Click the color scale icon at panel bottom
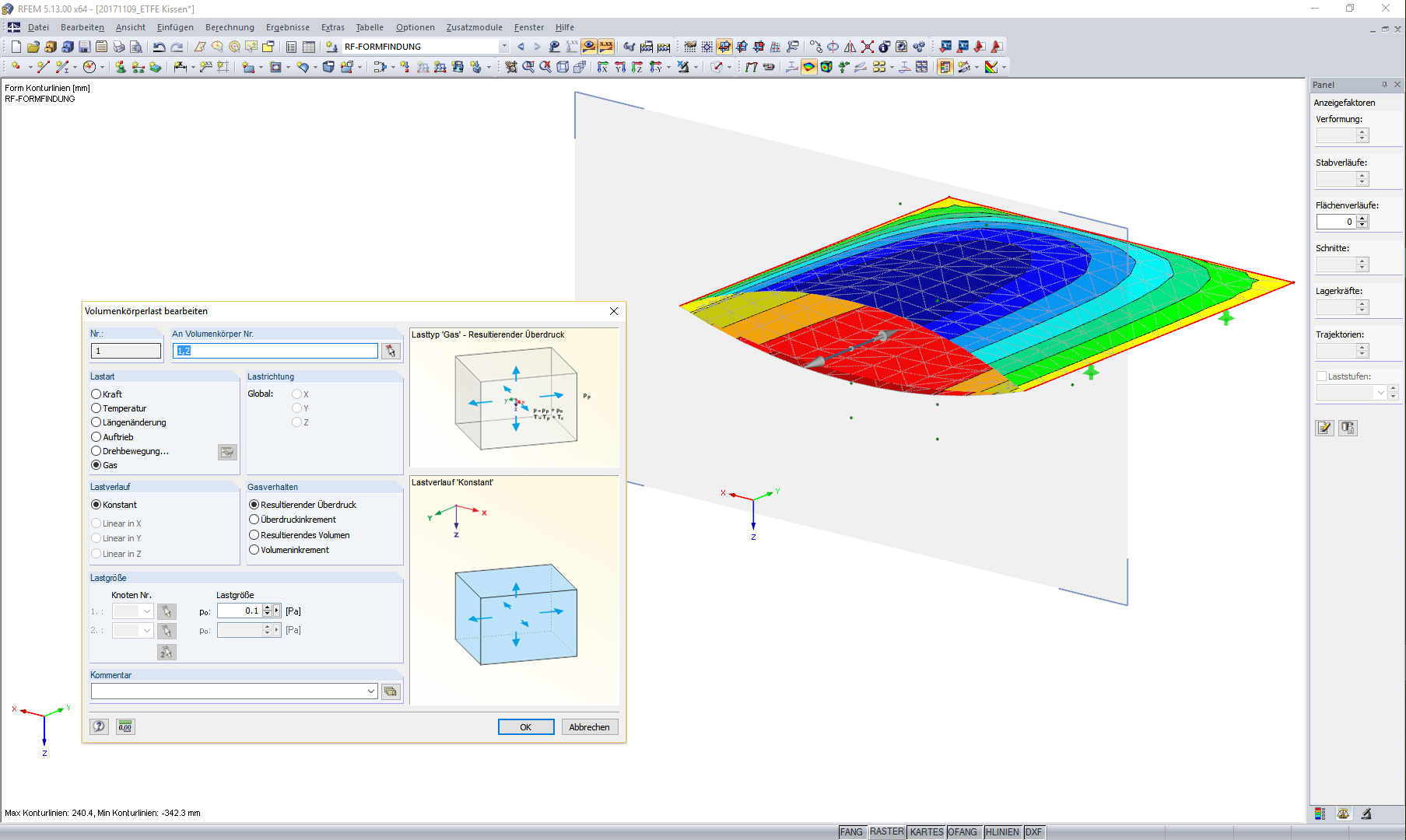Image resolution: width=1406 pixels, height=840 pixels. pyautogui.click(x=1320, y=814)
